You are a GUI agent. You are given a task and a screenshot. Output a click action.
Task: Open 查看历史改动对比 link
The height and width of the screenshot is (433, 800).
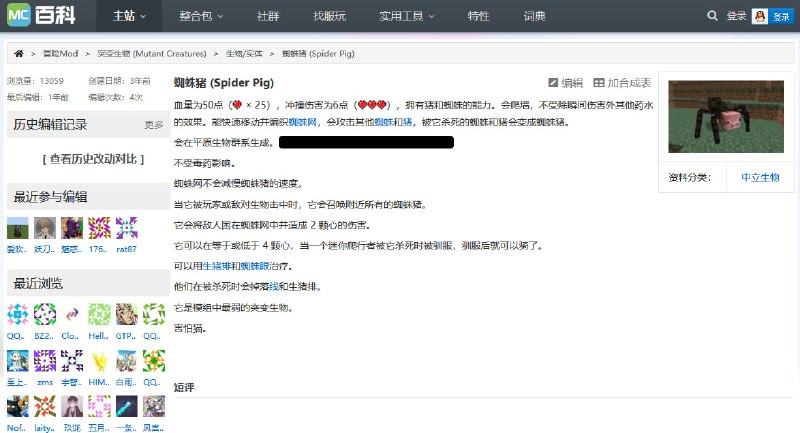click(93, 159)
